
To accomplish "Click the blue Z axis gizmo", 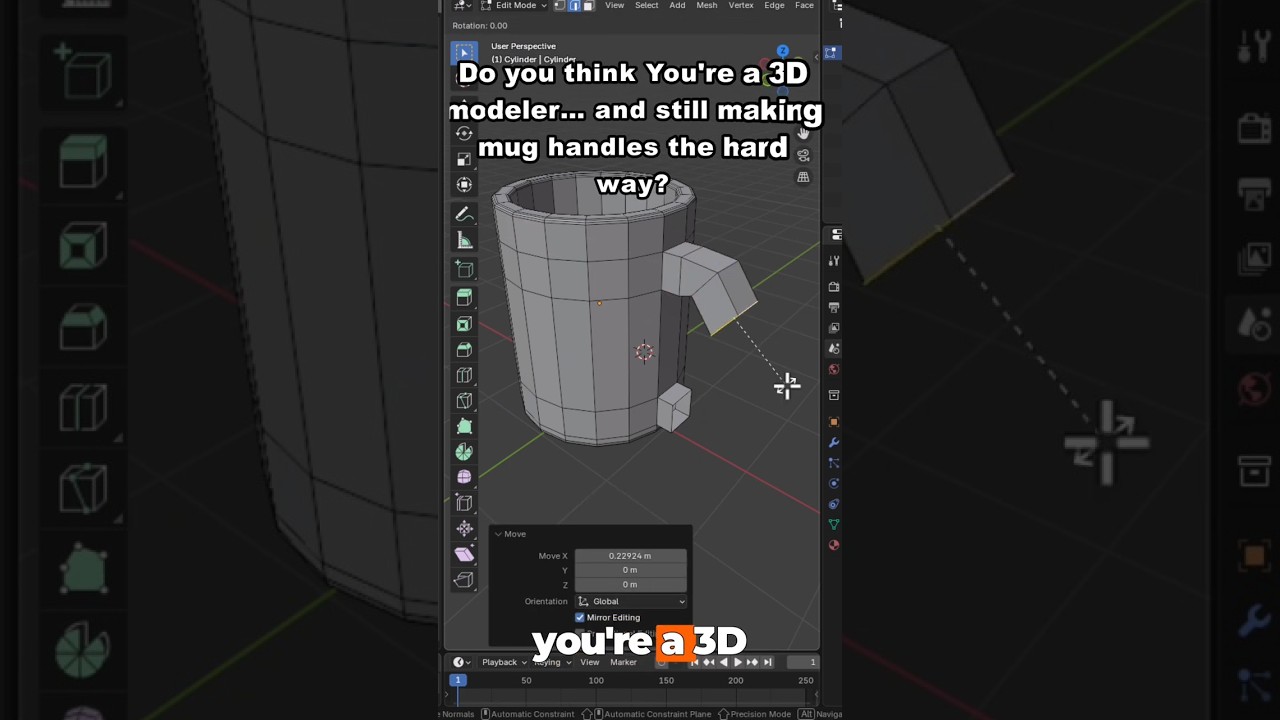I will (783, 52).
